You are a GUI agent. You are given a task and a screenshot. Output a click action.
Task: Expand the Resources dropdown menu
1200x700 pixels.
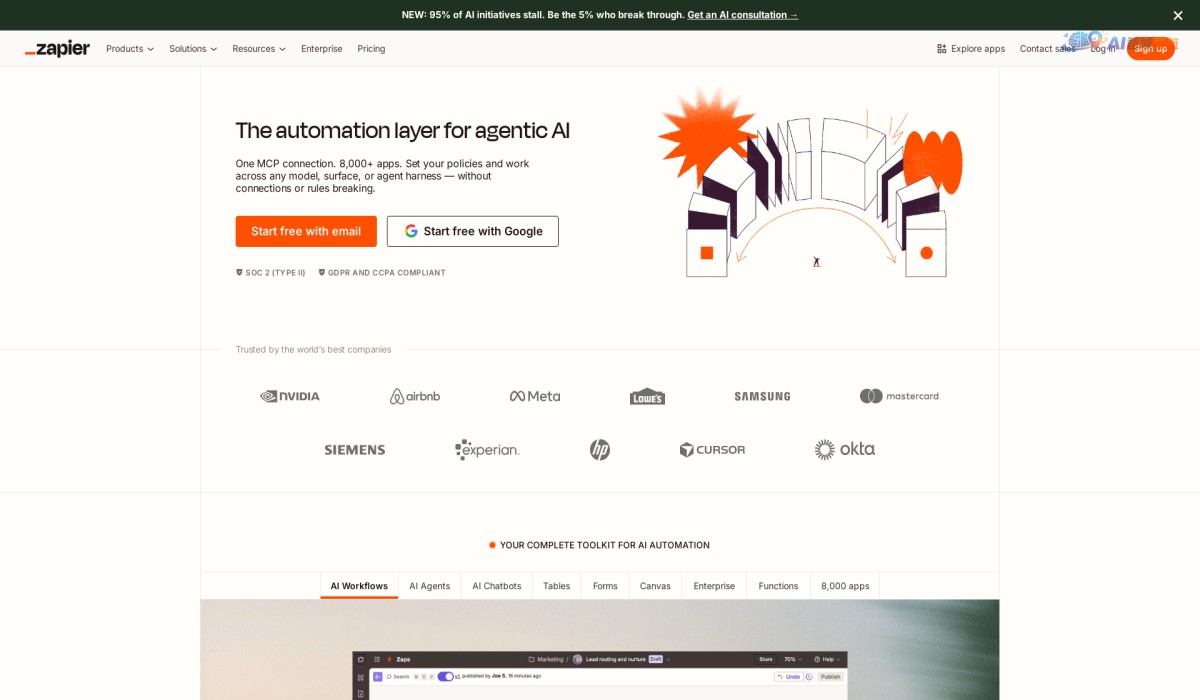click(x=259, y=48)
